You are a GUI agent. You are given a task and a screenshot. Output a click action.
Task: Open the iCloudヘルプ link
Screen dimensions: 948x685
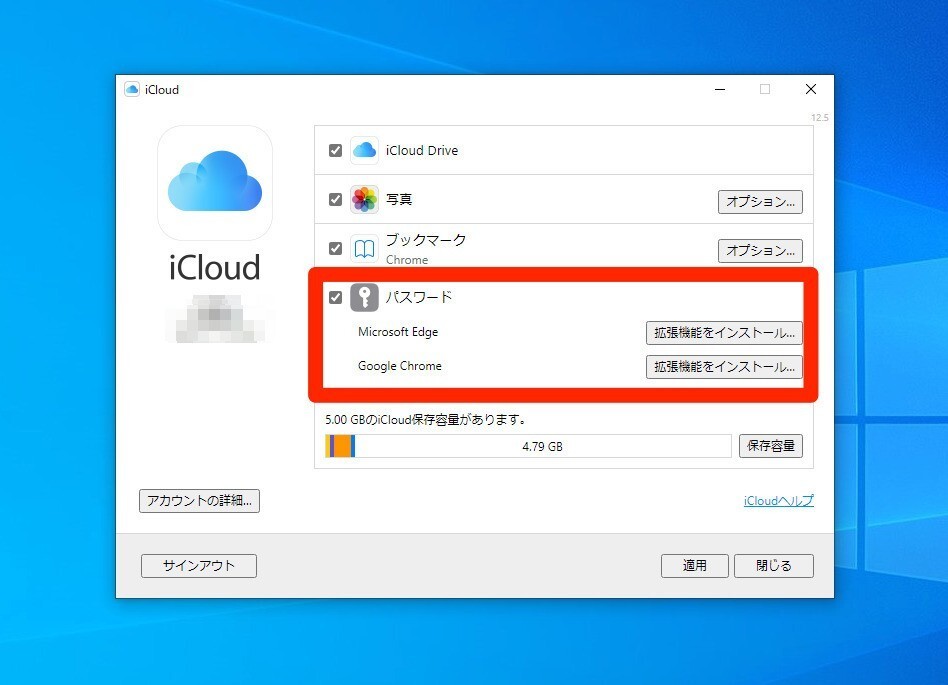pyautogui.click(x=779, y=501)
